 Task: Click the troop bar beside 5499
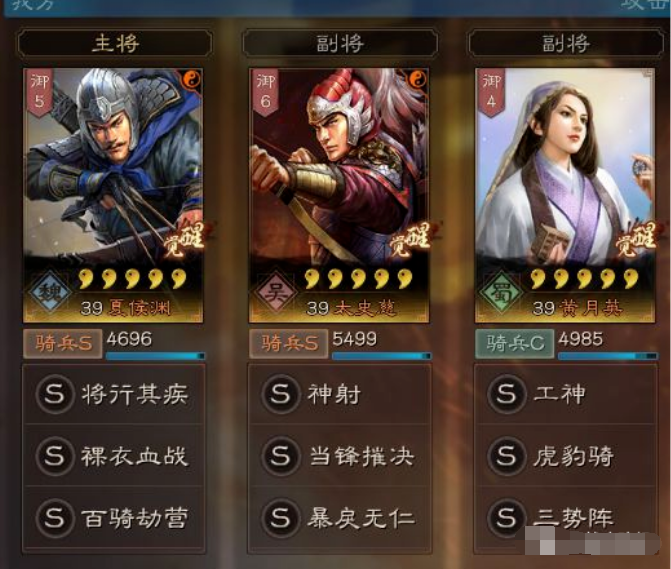tap(382, 356)
